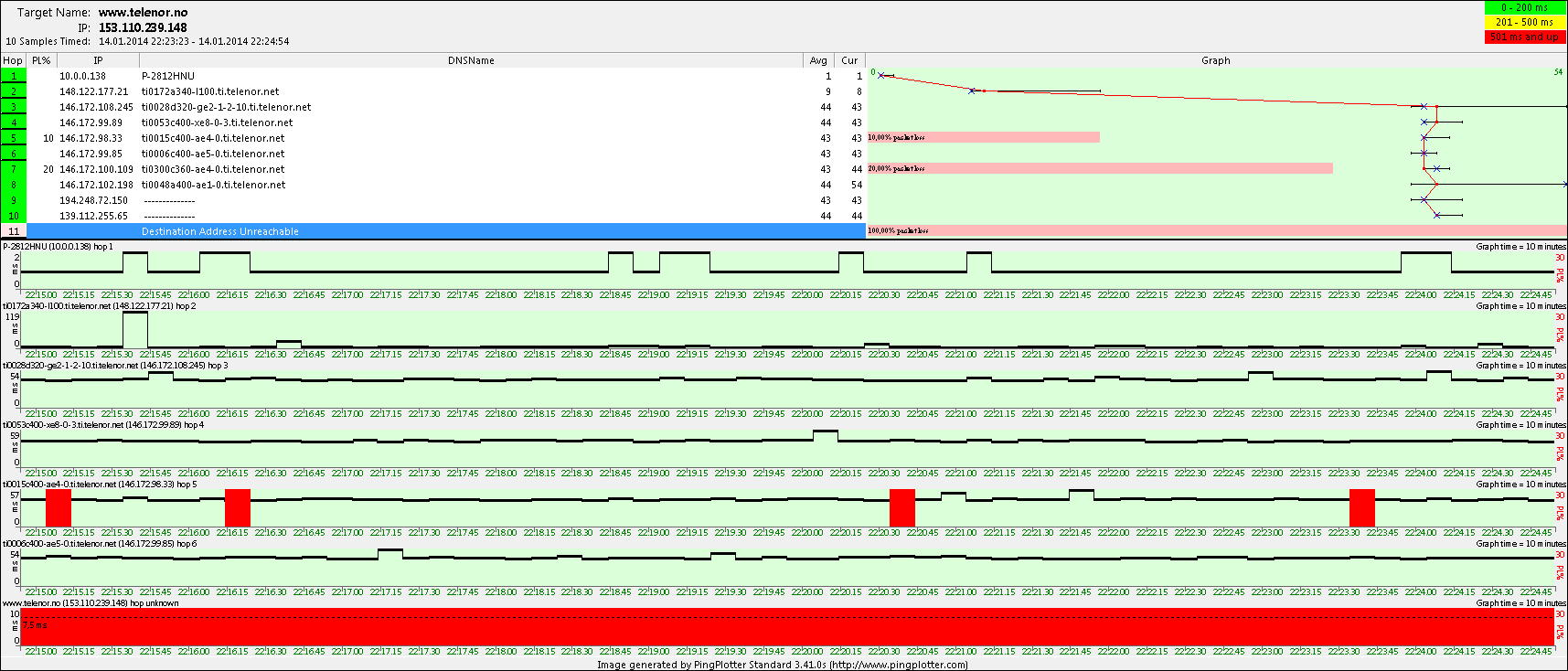This screenshot has width=1568, height=671.
Task: Select hop number 11 cell
Action: (14, 231)
